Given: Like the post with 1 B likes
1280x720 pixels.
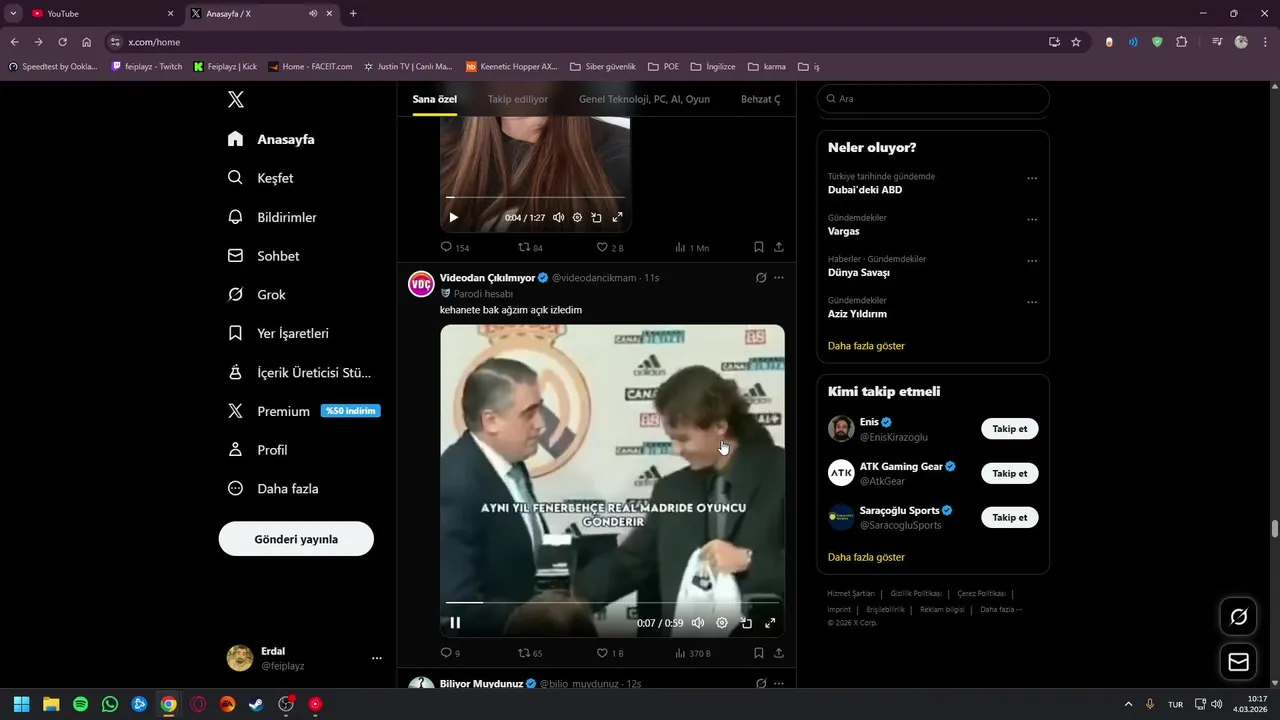Looking at the screenshot, I should (602, 653).
